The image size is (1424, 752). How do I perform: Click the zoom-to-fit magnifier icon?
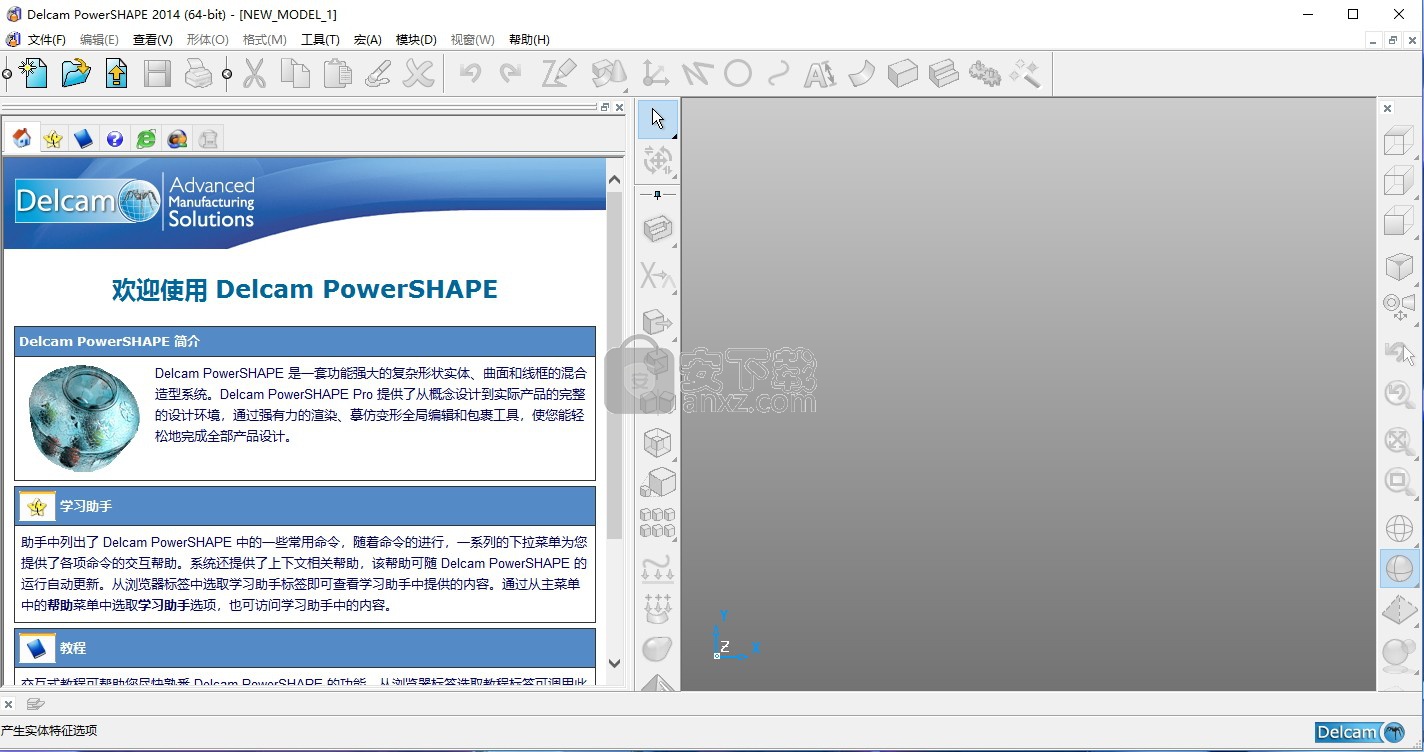click(x=1398, y=440)
